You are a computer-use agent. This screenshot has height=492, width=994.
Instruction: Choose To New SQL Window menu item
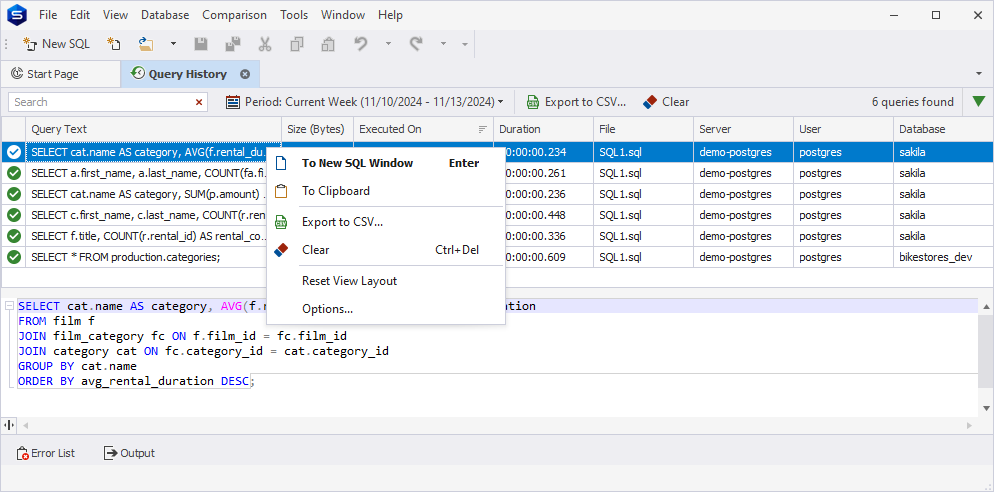pyautogui.click(x=386, y=163)
